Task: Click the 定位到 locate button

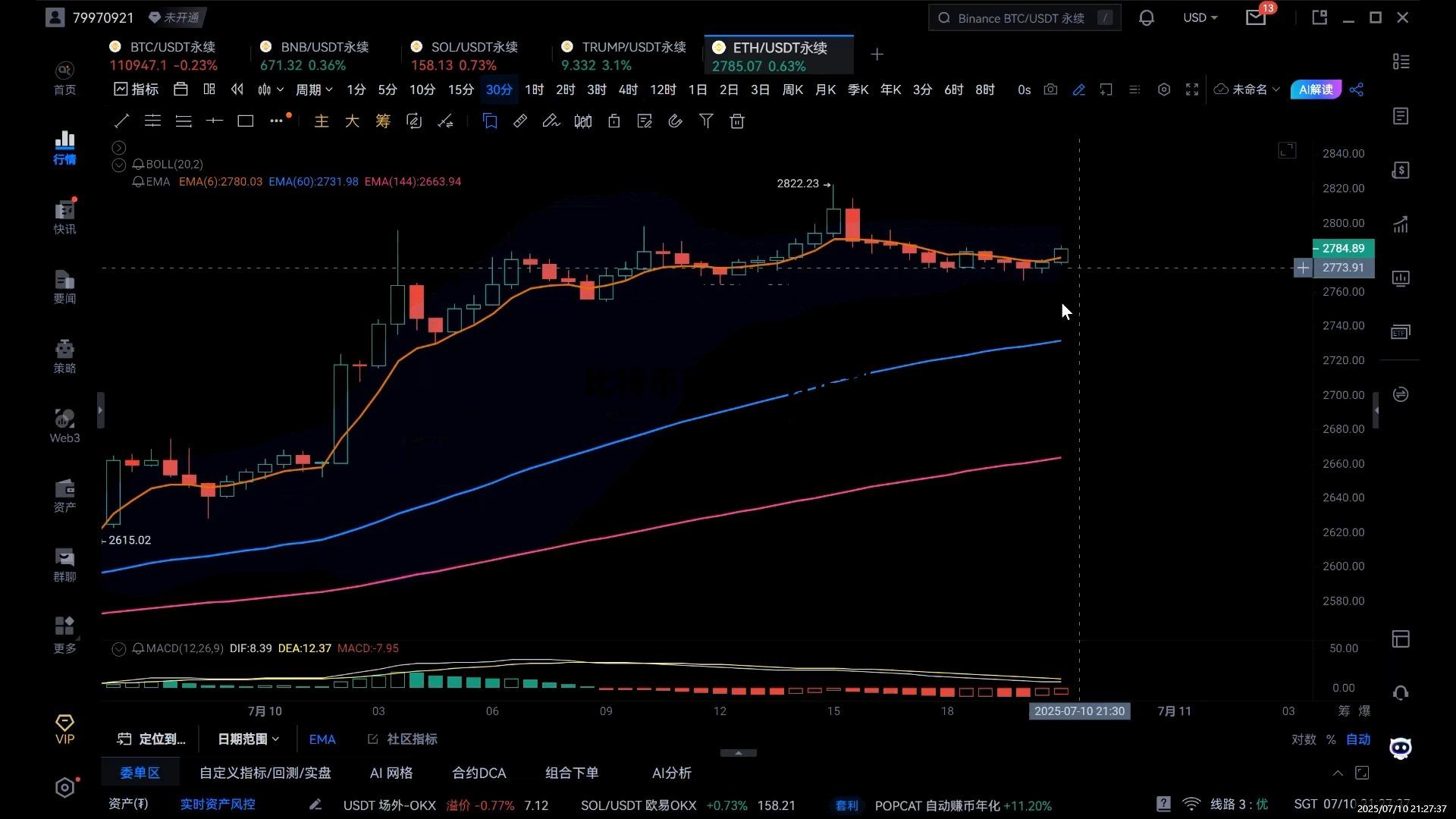Action: pyautogui.click(x=152, y=739)
